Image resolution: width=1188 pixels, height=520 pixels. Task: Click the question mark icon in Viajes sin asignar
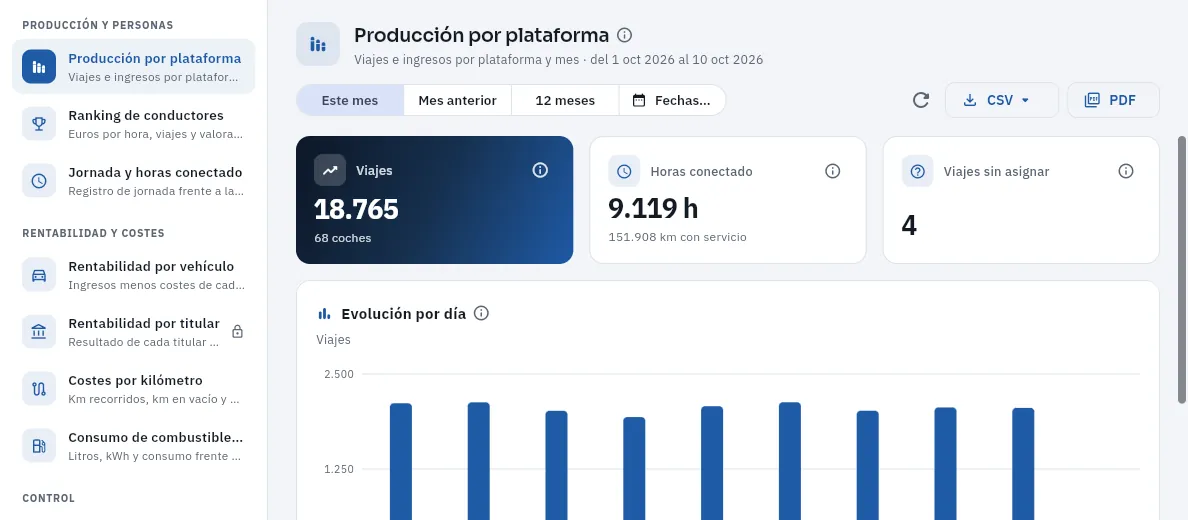918,171
